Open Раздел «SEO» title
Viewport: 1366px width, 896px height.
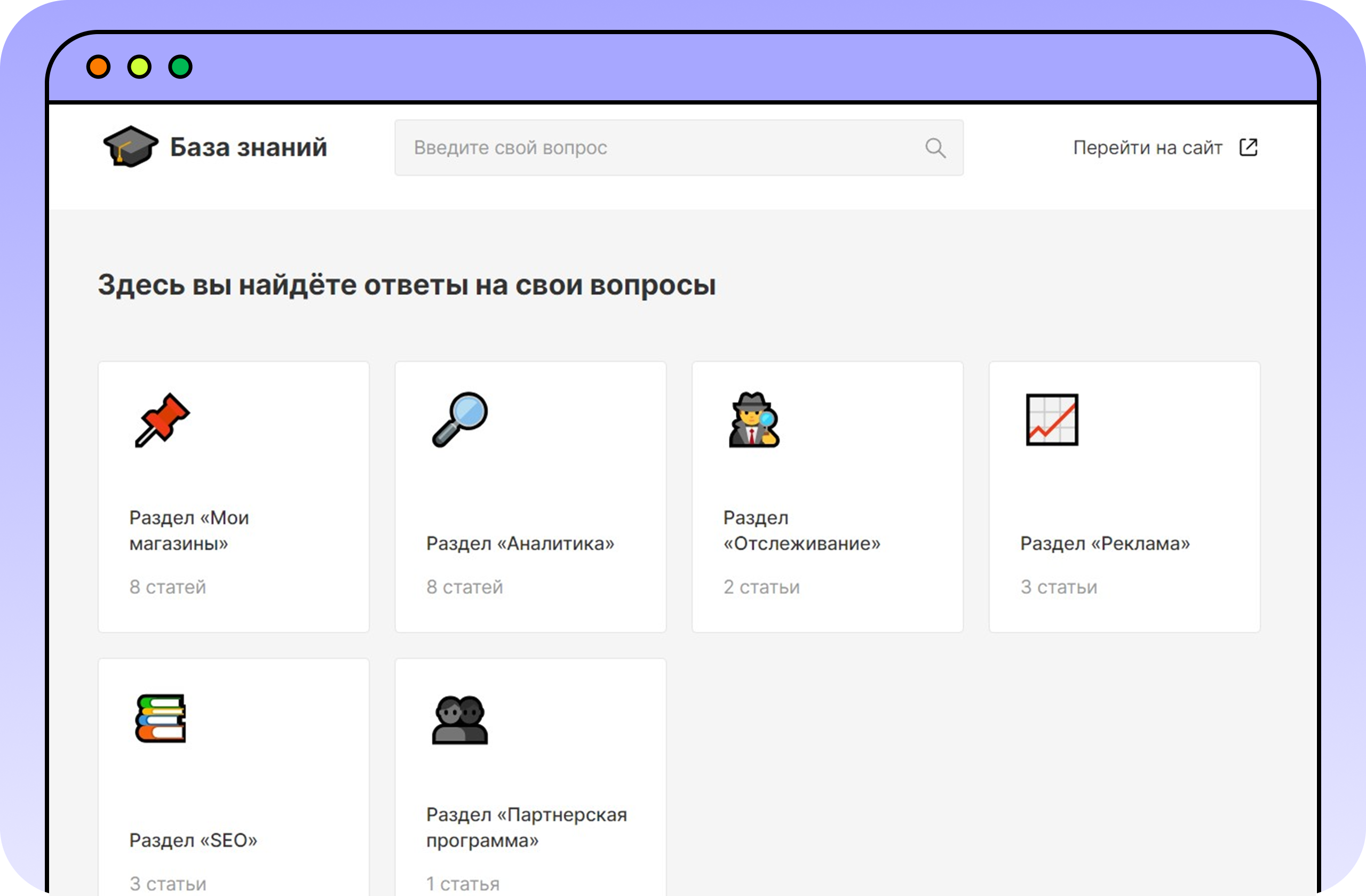pos(193,841)
